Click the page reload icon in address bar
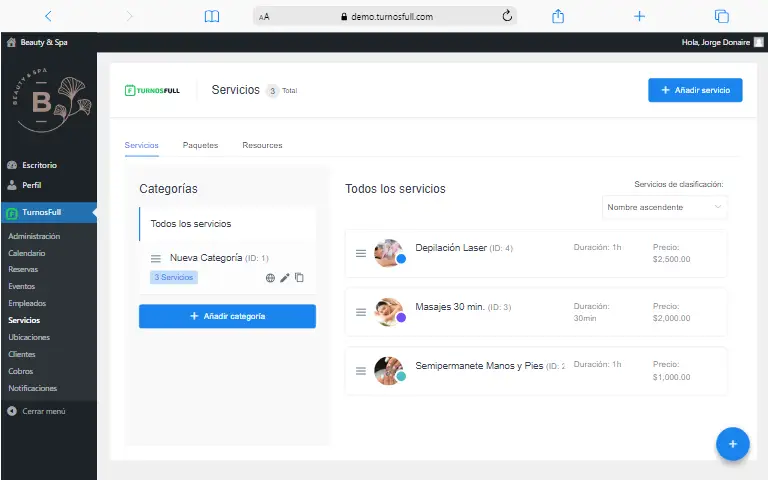 click(507, 16)
